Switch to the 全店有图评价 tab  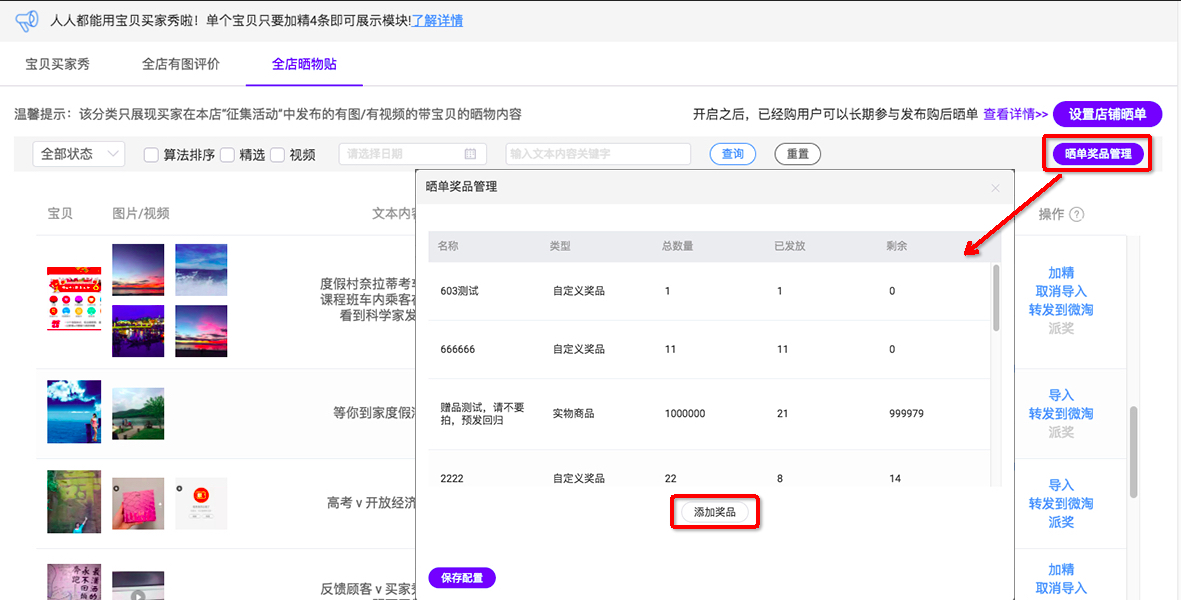(180, 64)
